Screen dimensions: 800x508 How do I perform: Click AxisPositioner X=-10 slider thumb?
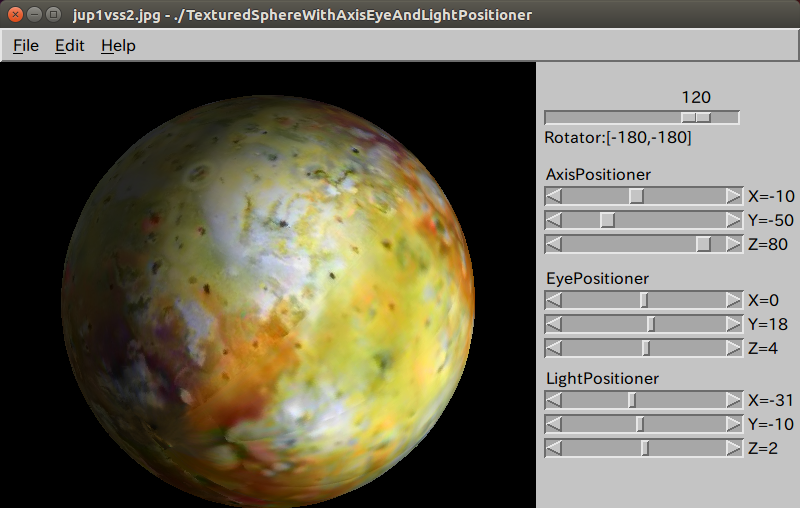[x=636, y=196]
